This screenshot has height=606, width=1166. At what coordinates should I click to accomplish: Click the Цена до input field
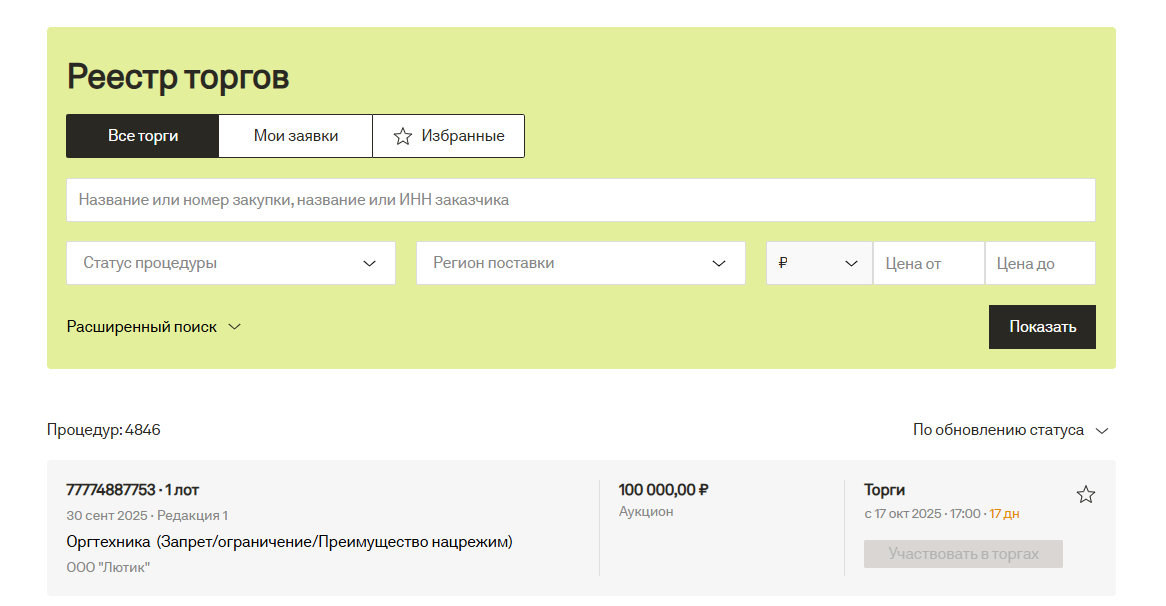click(1039, 263)
